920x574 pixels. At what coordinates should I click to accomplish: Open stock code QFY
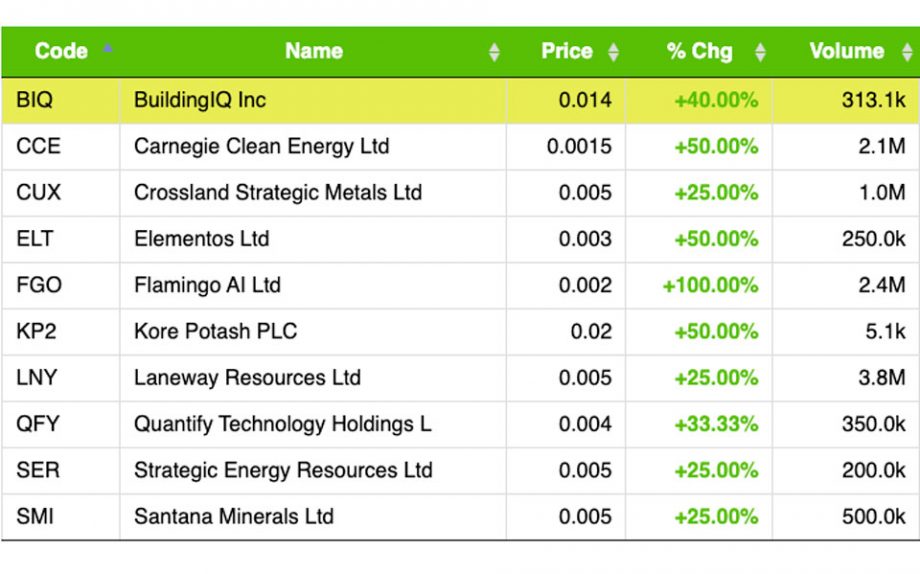click(38, 424)
